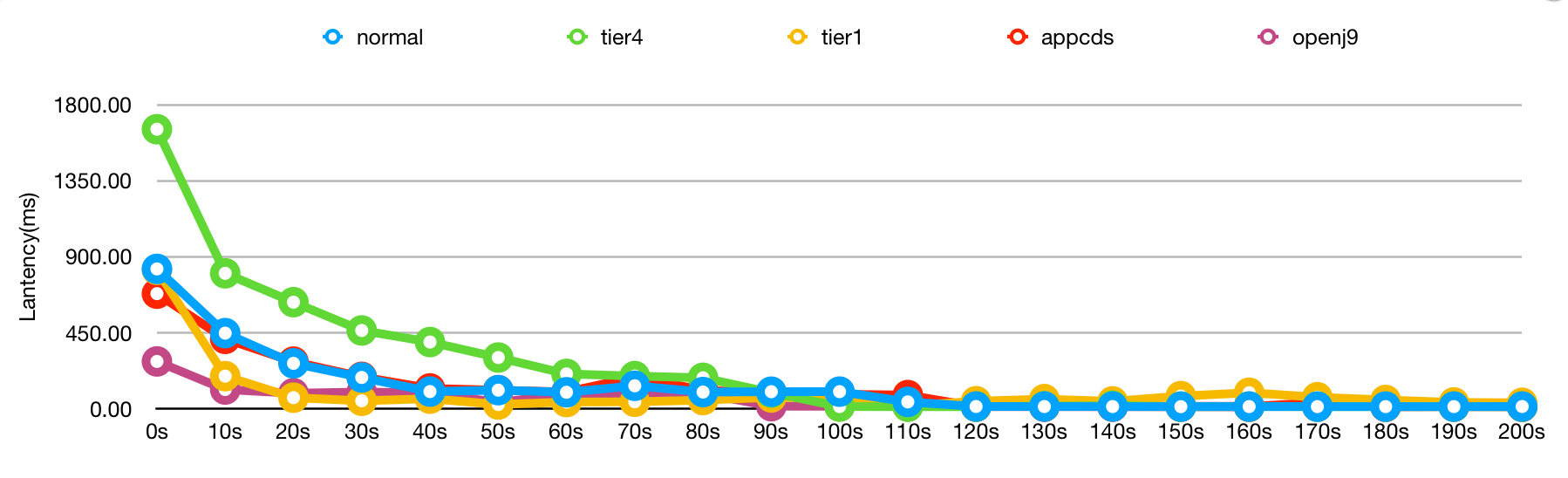Click the tier1 legend marker icon

(798, 37)
